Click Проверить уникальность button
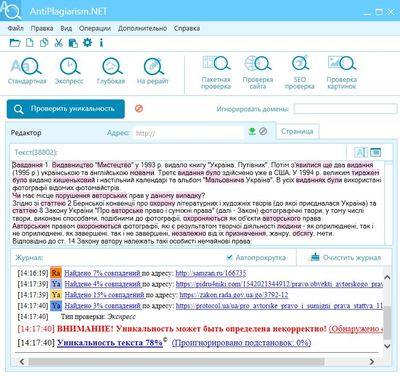Viewport: 400px width, 376px height. click(66, 109)
